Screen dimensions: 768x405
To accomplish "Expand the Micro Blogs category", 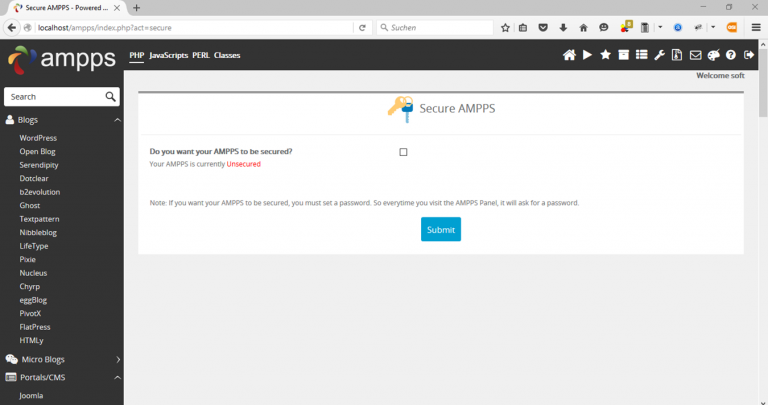I will click(x=117, y=359).
